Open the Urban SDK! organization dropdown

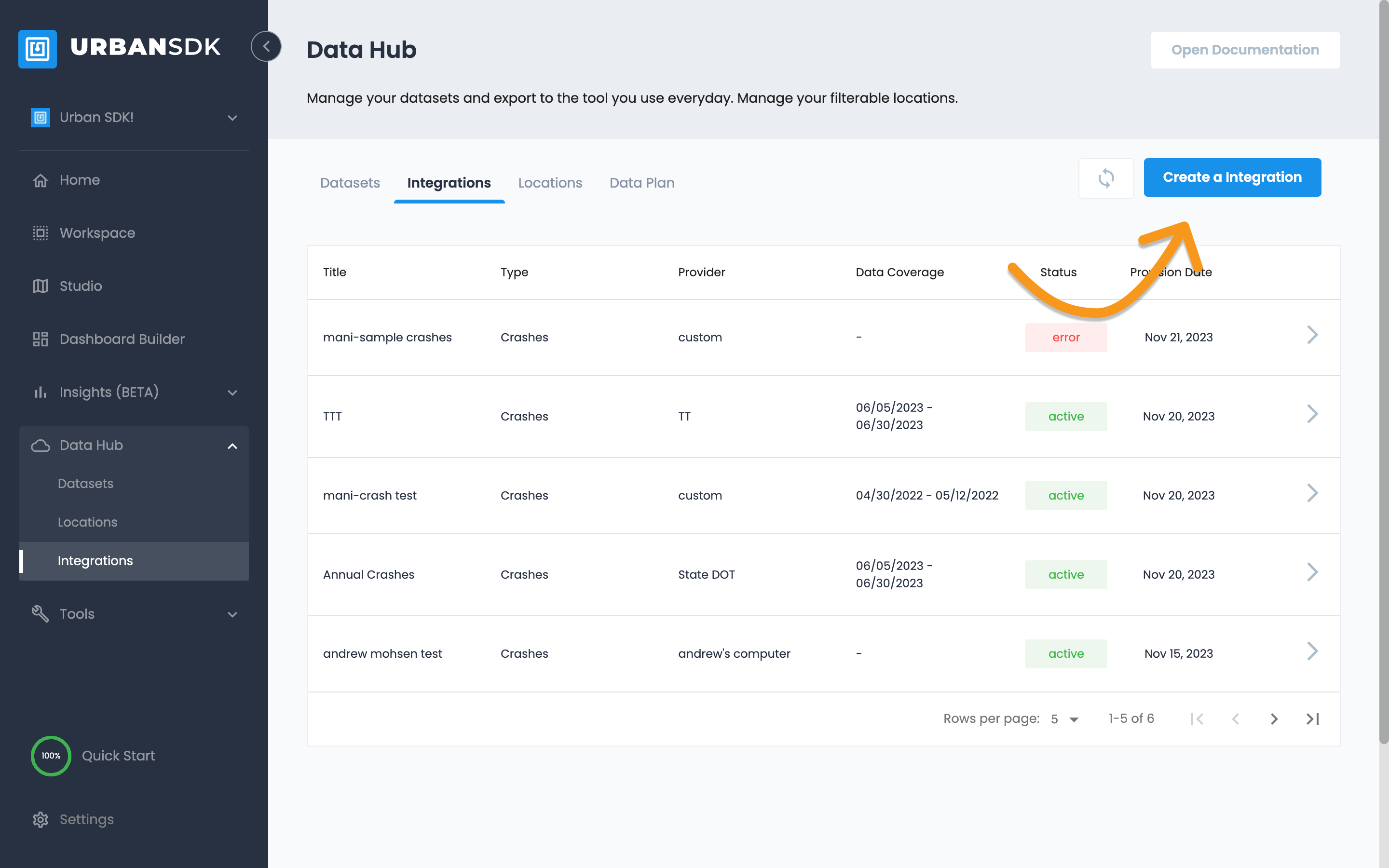click(232, 118)
